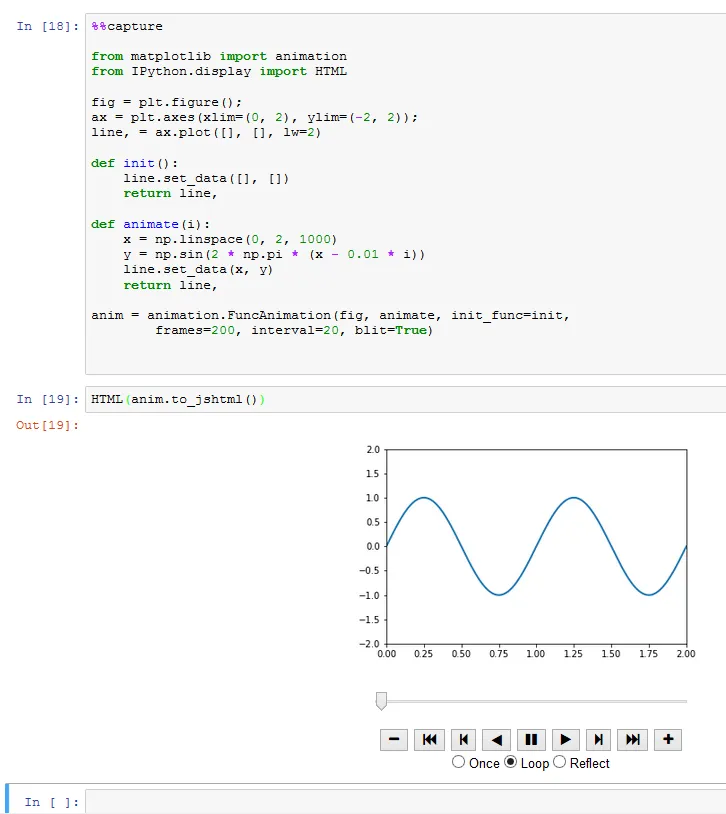Click the In [18] cell prompt

coord(47,26)
